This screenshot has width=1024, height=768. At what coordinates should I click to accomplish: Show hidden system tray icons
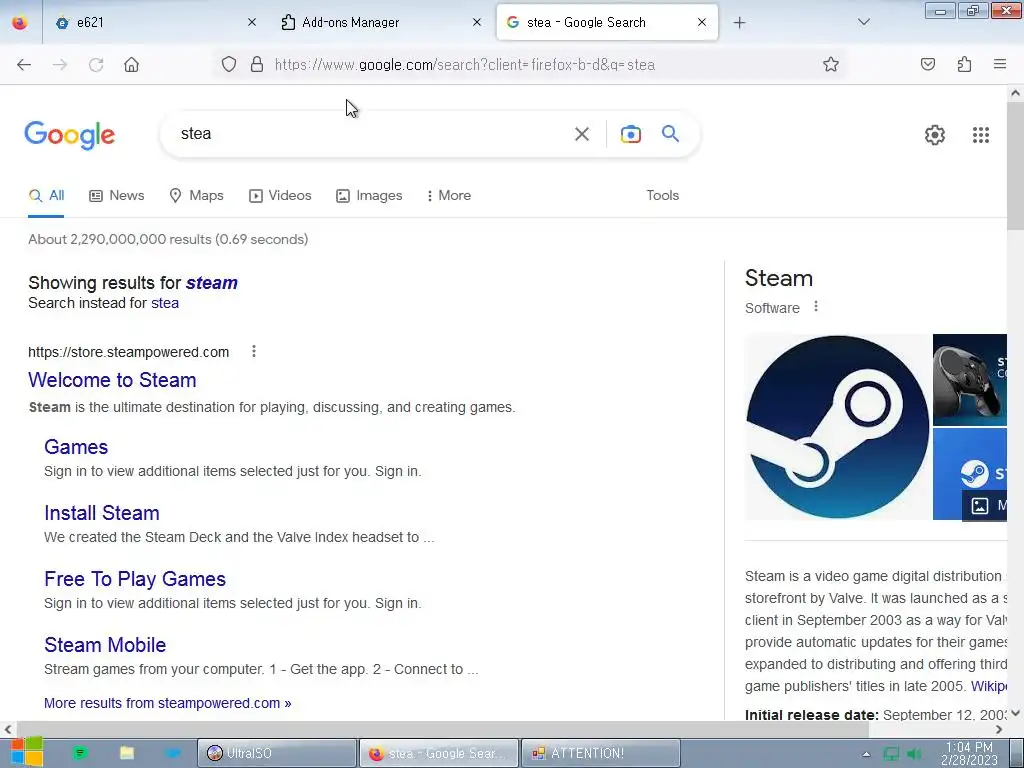(866, 754)
